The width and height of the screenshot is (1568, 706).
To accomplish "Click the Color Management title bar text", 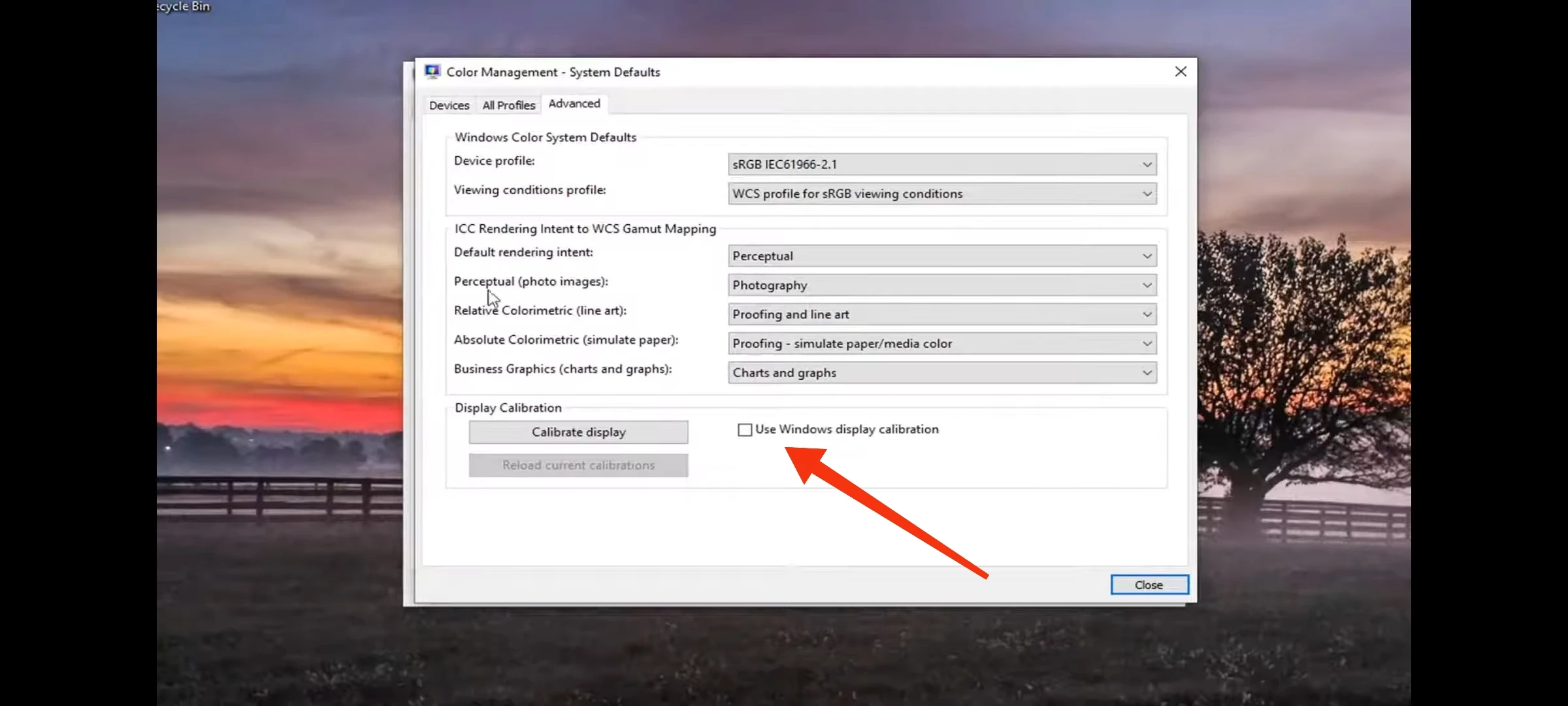I will [553, 72].
